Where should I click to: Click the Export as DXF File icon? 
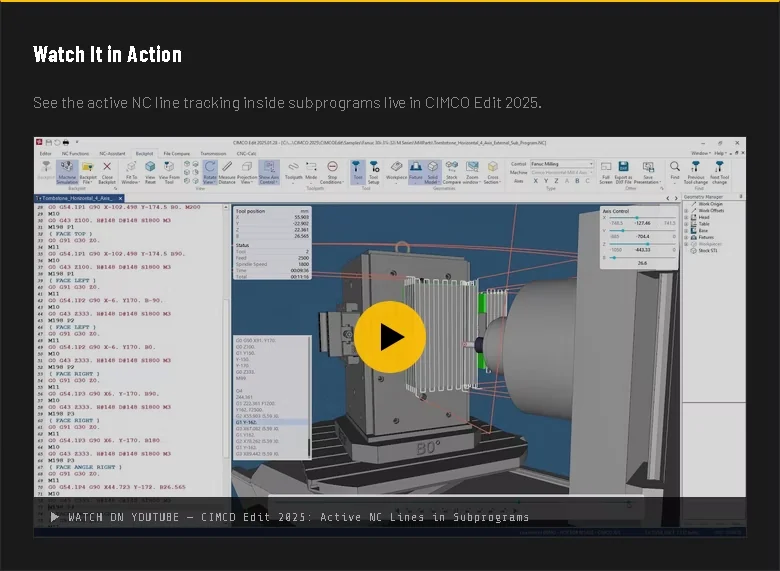click(x=624, y=172)
